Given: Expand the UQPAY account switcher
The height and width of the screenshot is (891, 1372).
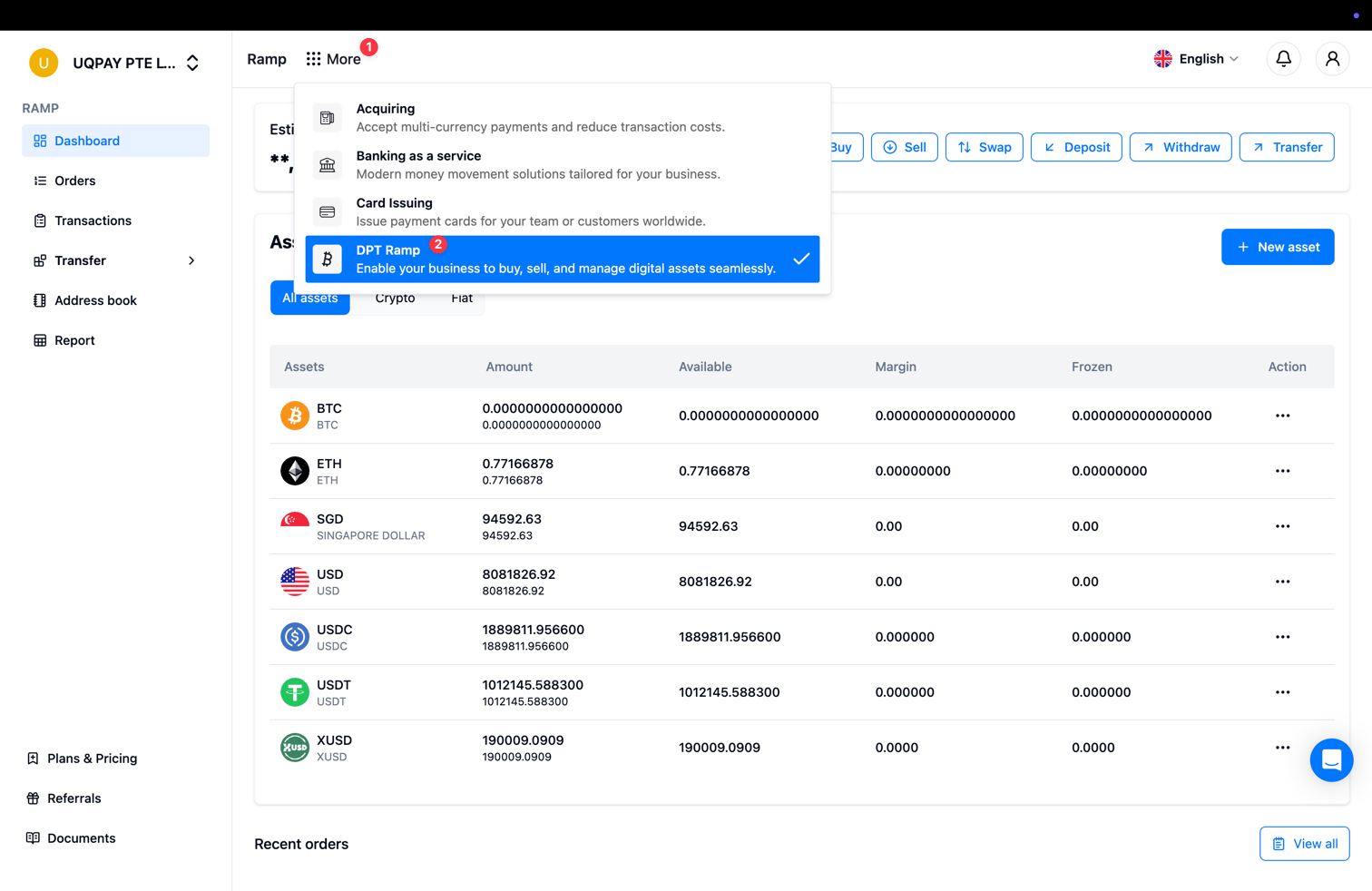Looking at the screenshot, I should pyautogui.click(x=192, y=63).
